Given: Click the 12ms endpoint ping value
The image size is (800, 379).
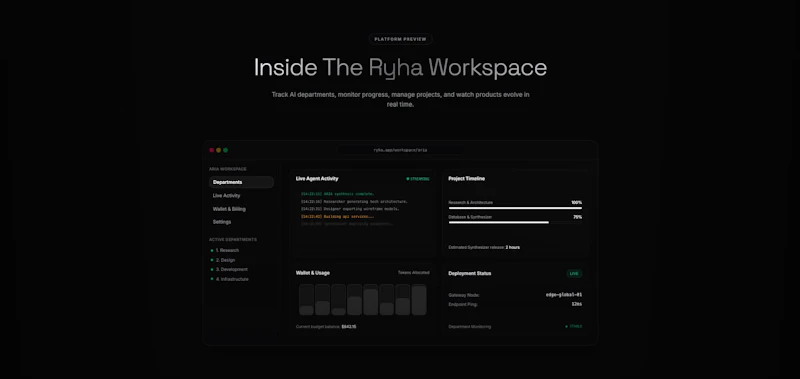Looking at the screenshot, I should pos(577,304).
